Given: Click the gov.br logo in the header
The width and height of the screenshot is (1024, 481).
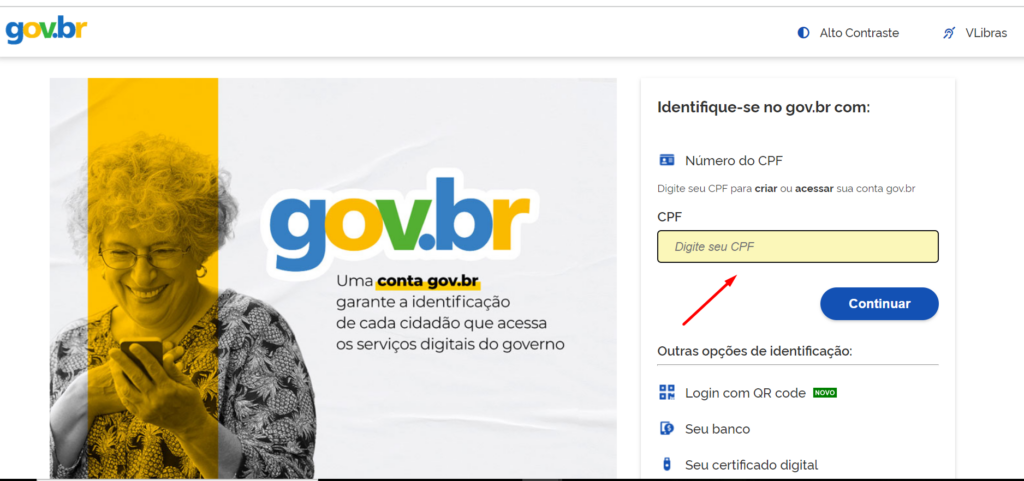Looking at the screenshot, I should click(46, 31).
